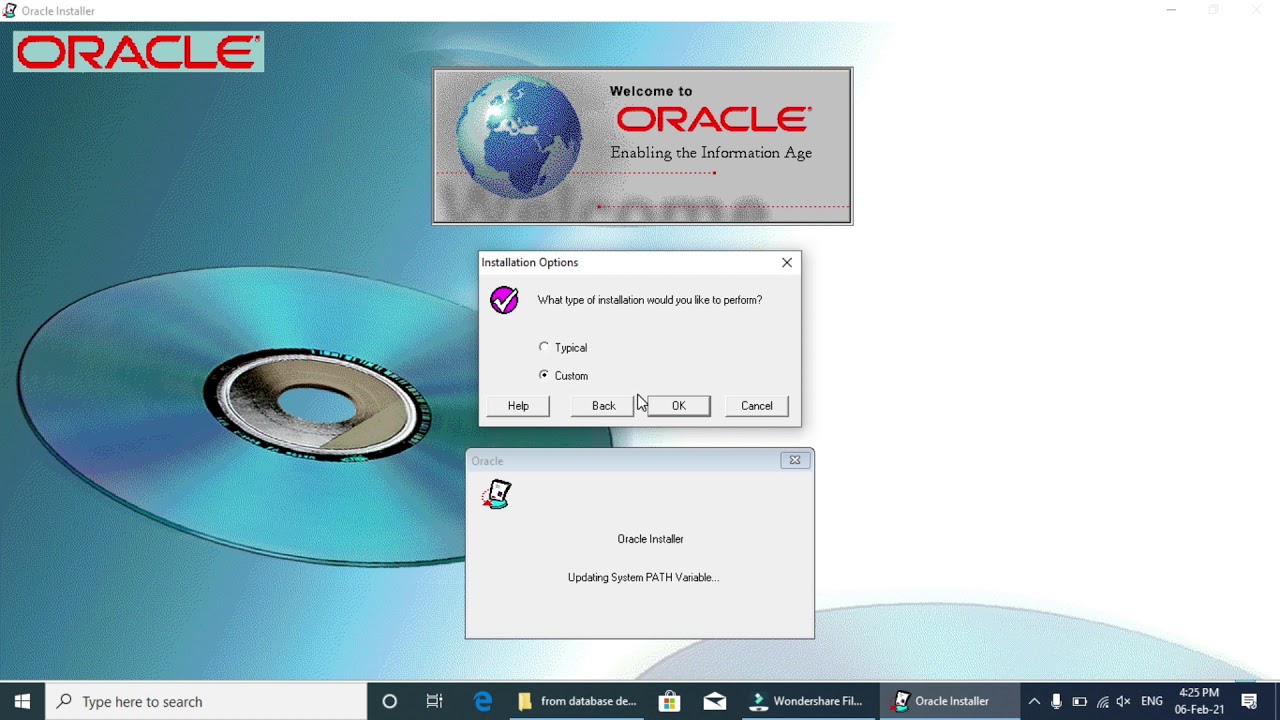Click OK in Installation Options

pyautogui.click(x=679, y=406)
